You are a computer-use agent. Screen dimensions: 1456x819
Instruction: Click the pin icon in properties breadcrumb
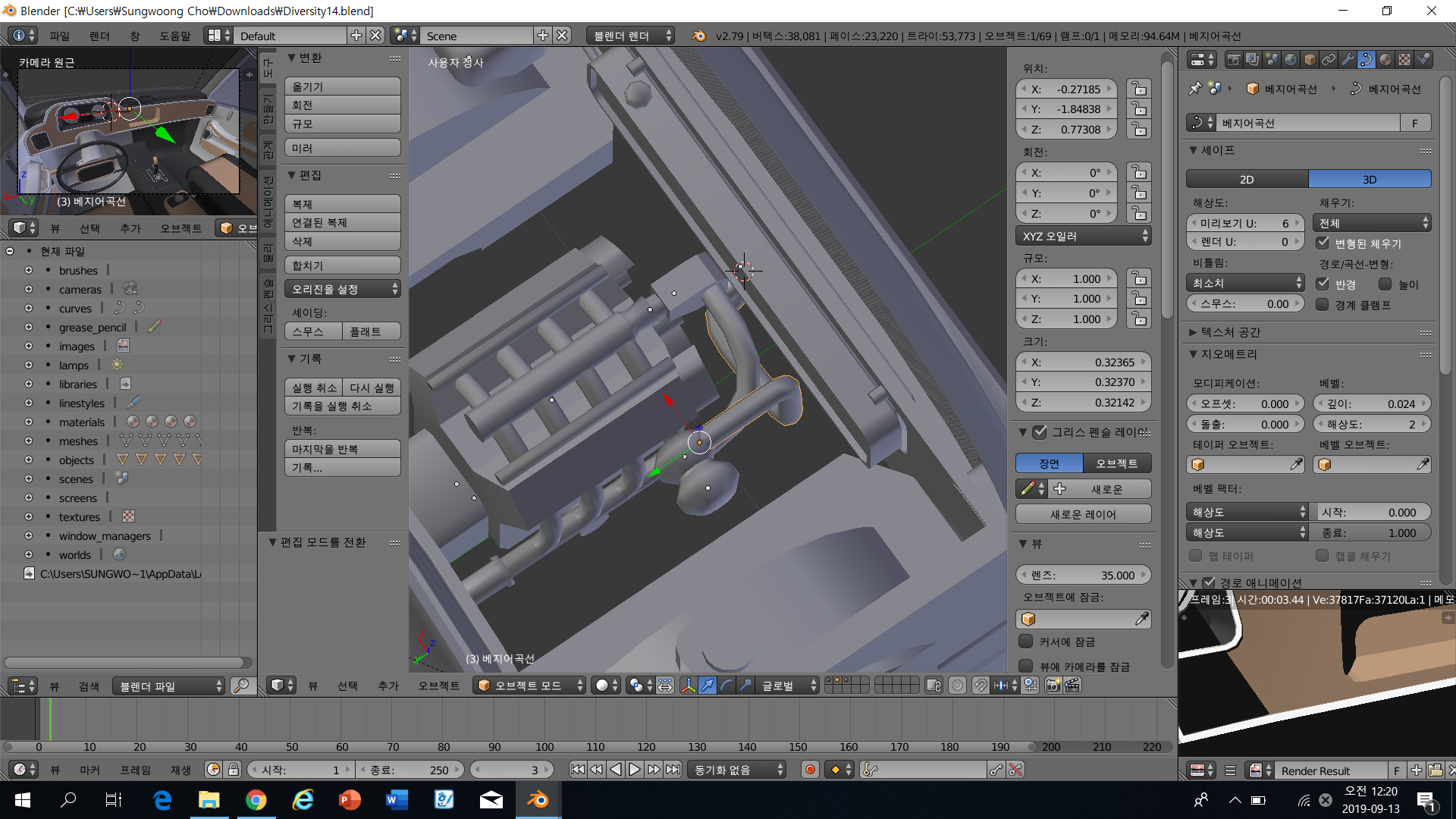click(1196, 89)
